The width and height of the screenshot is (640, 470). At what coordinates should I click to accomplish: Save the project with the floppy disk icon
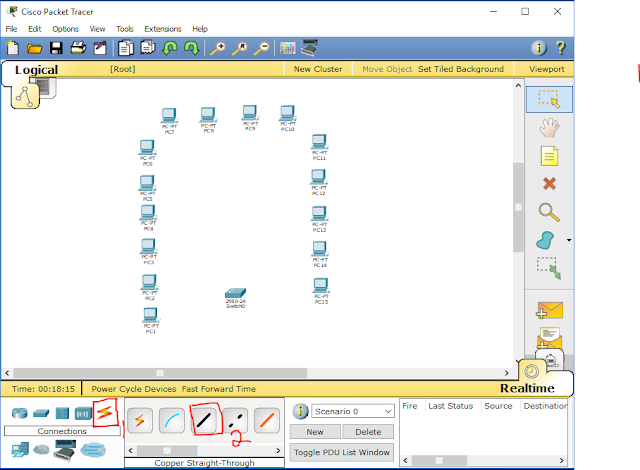coord(56,48)
